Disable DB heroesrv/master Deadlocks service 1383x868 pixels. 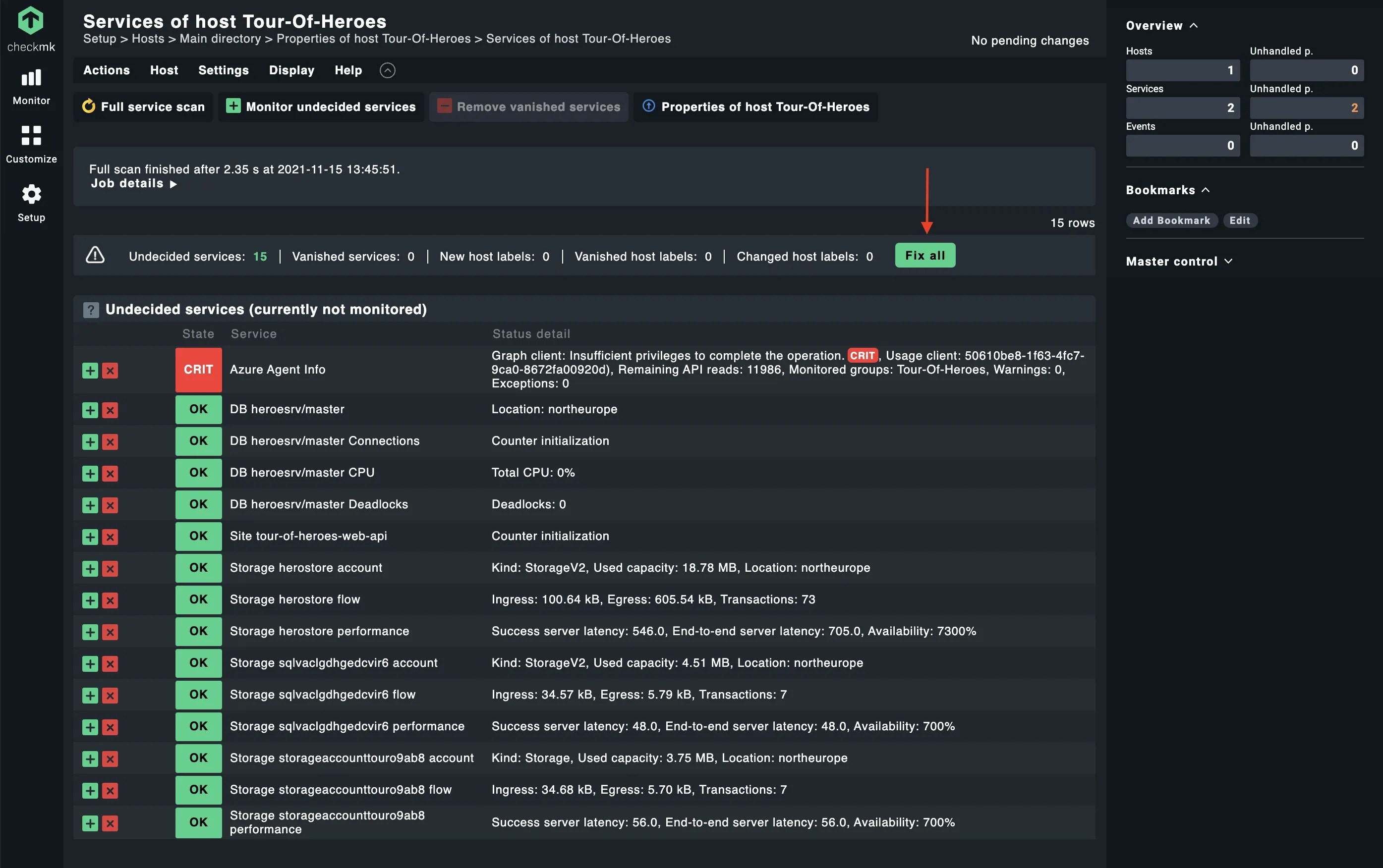(110, 505)
